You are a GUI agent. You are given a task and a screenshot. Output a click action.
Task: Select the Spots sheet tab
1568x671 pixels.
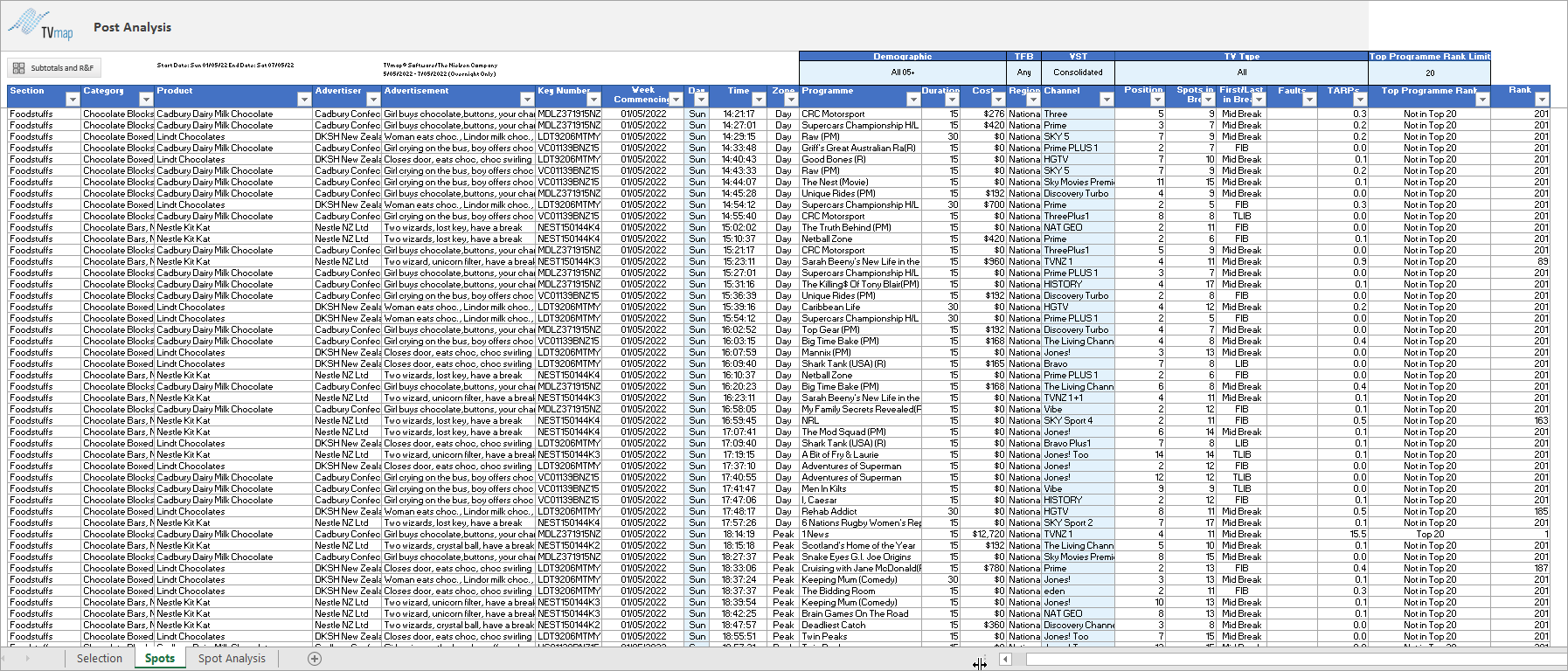click(x=160, y=659)
